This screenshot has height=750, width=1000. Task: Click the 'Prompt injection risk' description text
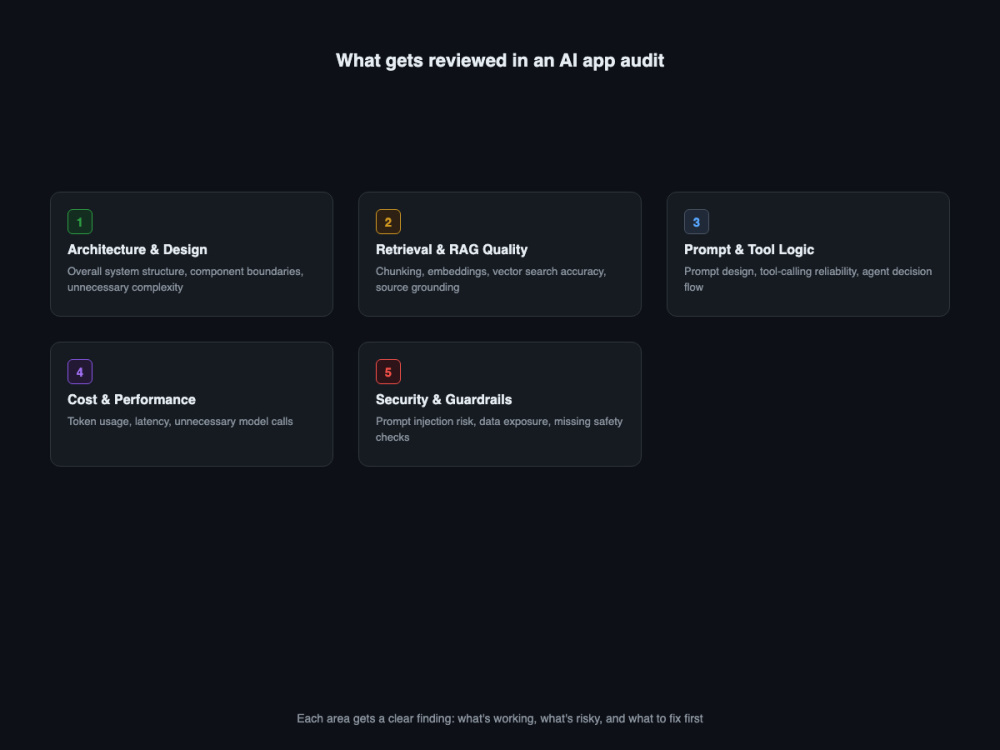pyautogui.click(x=499, y=429)
